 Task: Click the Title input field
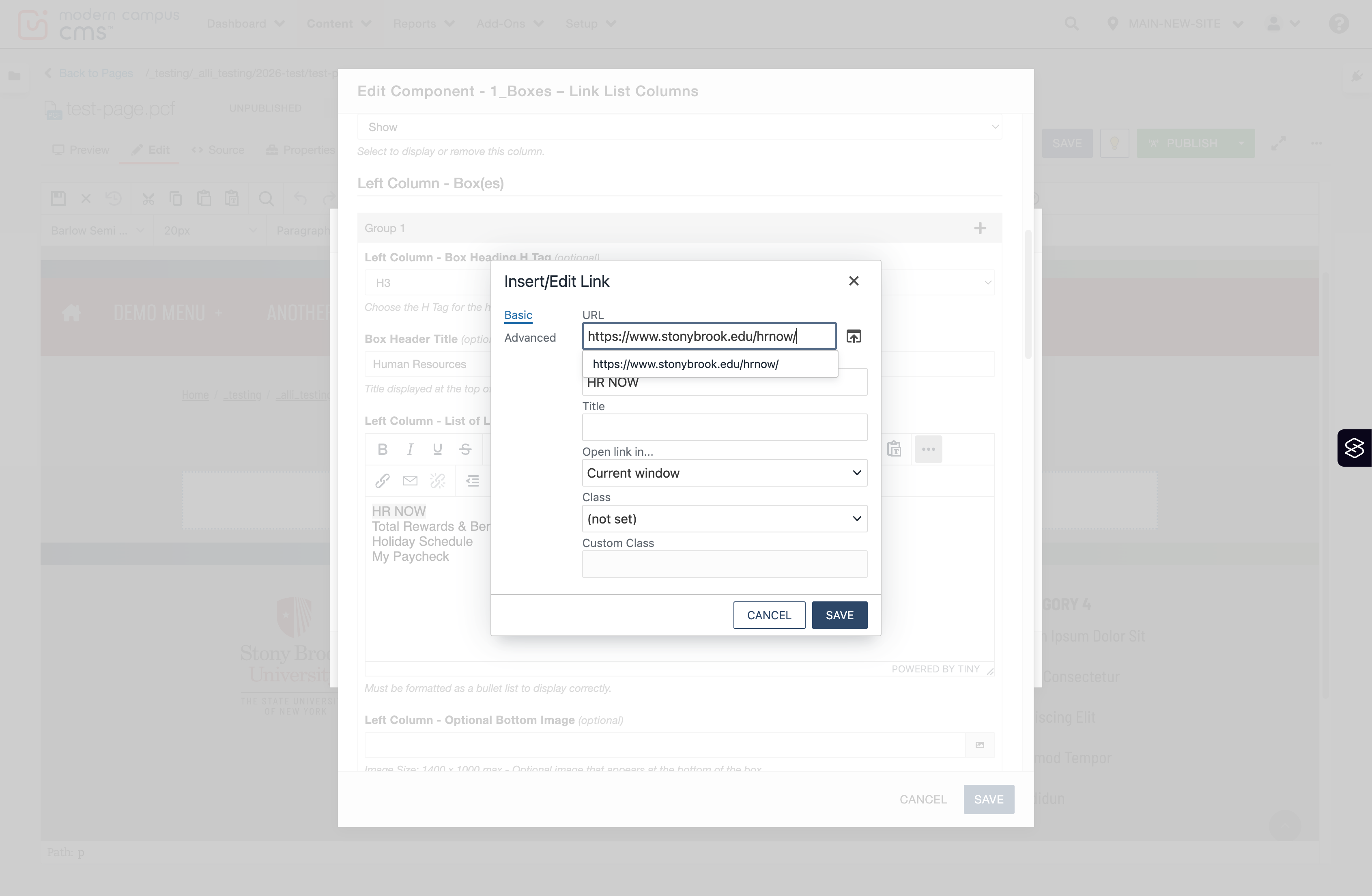coord(725,427)
